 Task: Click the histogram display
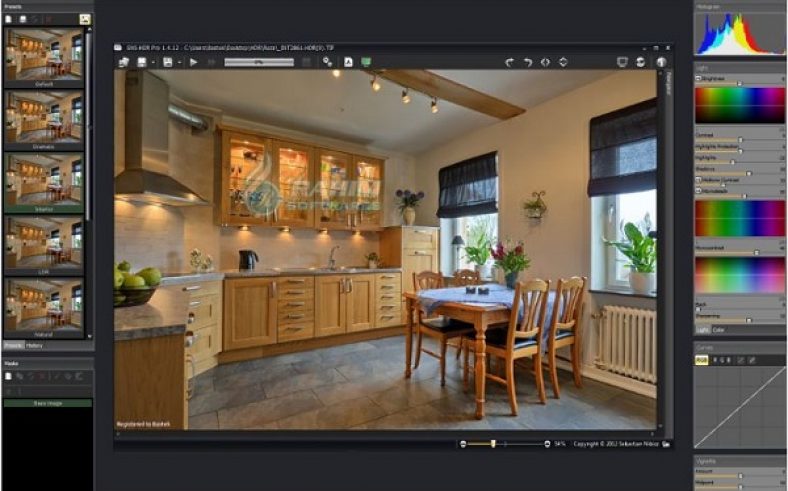[x=740, y=33]
